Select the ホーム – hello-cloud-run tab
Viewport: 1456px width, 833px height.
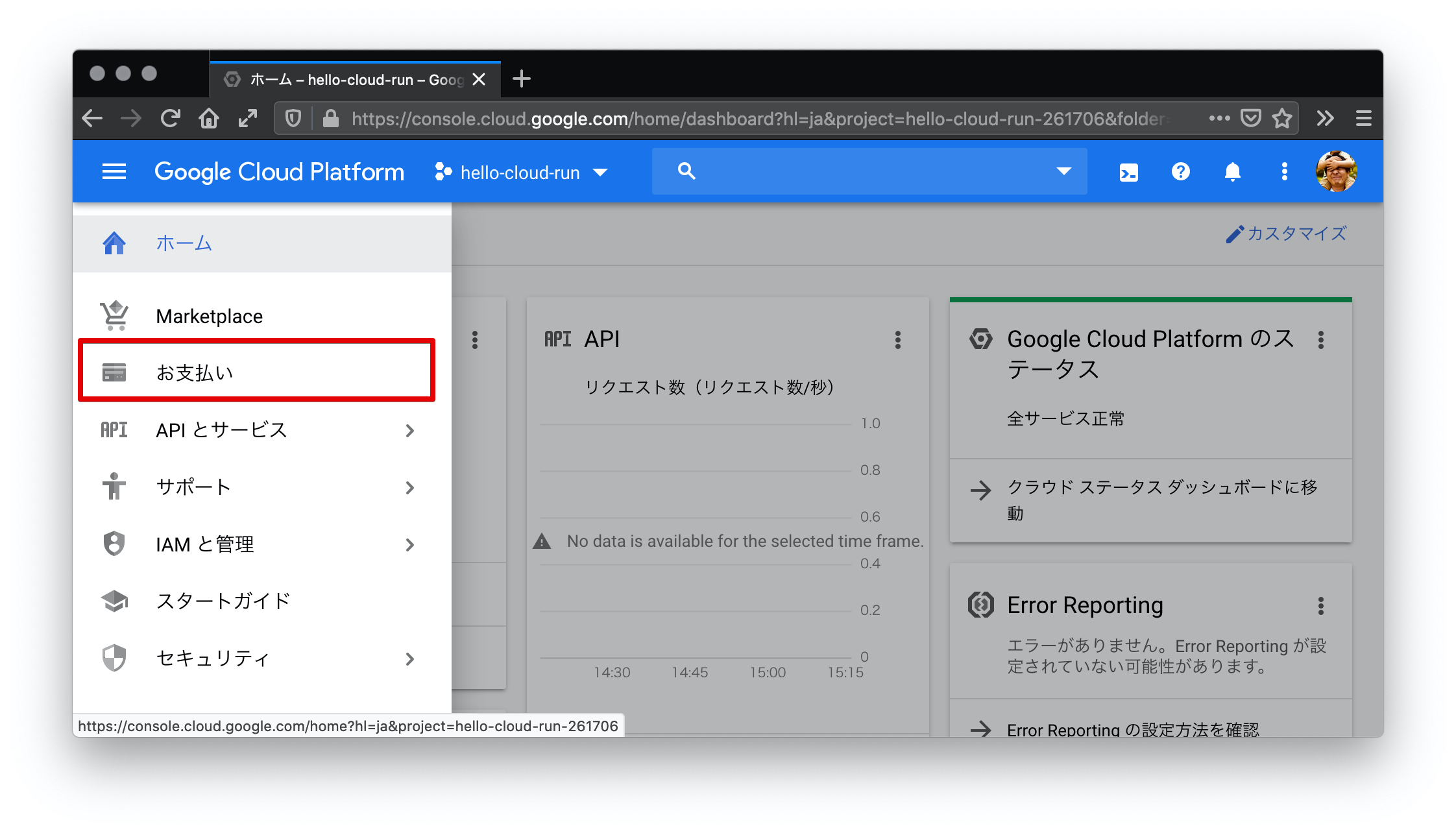coord(356,79)
